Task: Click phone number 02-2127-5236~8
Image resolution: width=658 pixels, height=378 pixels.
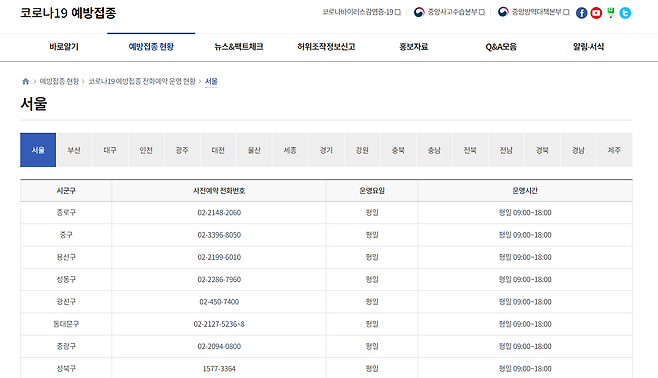Action: (x=219, y=324)
